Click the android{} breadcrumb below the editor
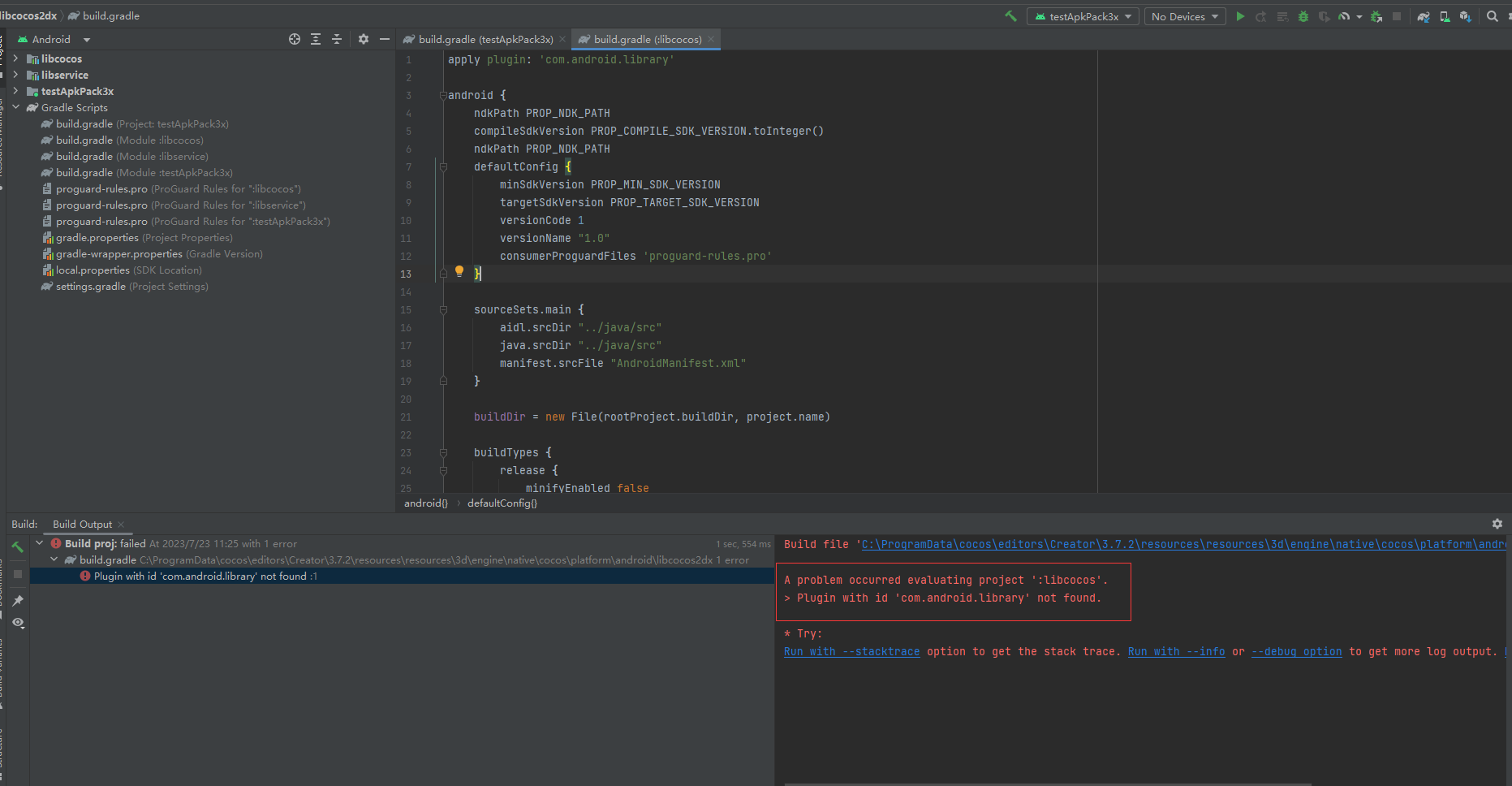The height and width of the screenshot is (786, 1512). (424, 503)
